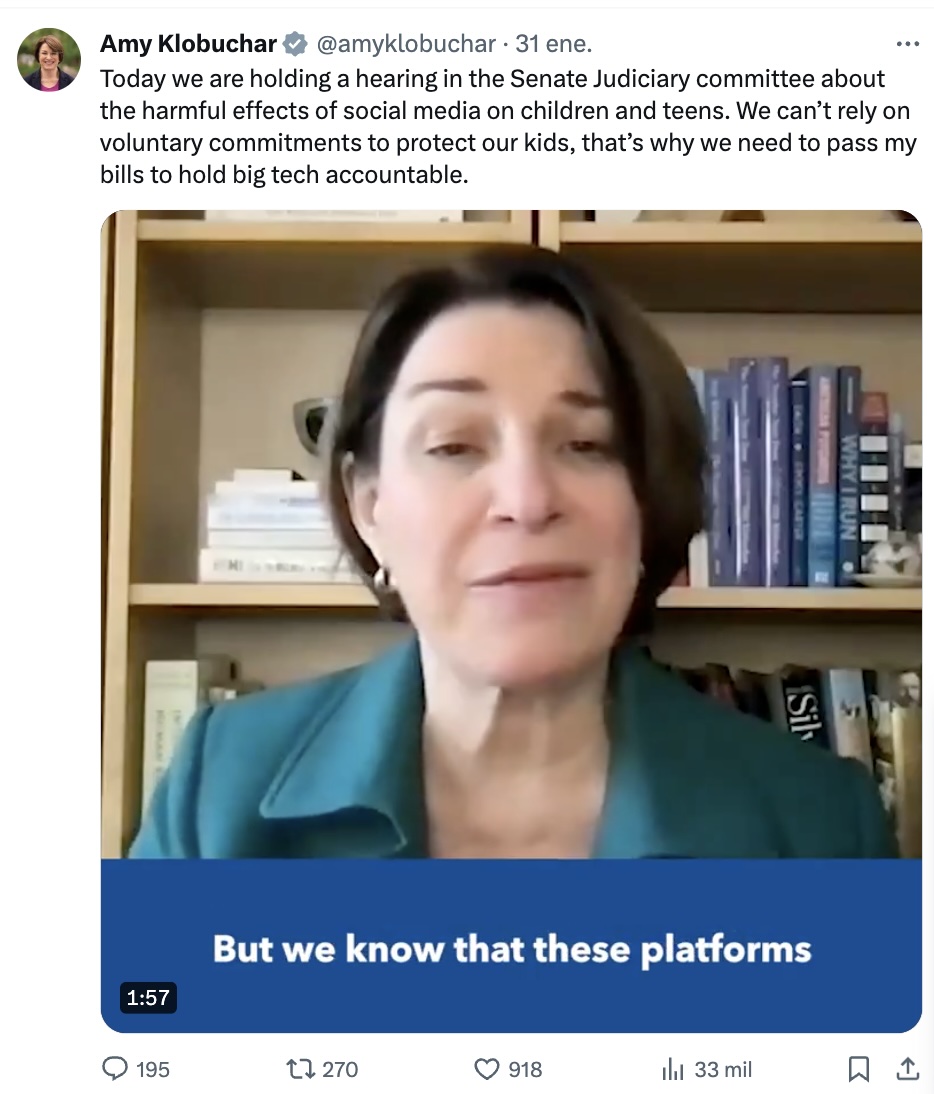Click the video caption 'But we know that these platforms'
This screenshot has width=934, height=1094.
coord(512,950)
